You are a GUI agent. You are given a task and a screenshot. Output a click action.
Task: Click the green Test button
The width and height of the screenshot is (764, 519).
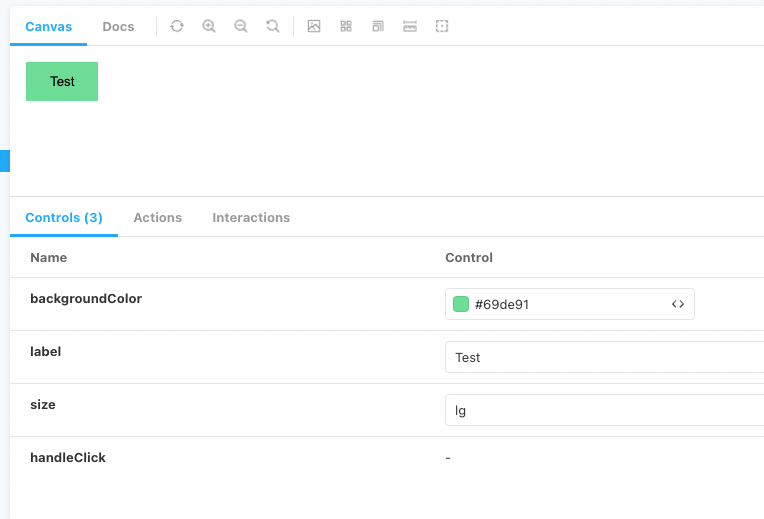(62, 81)
